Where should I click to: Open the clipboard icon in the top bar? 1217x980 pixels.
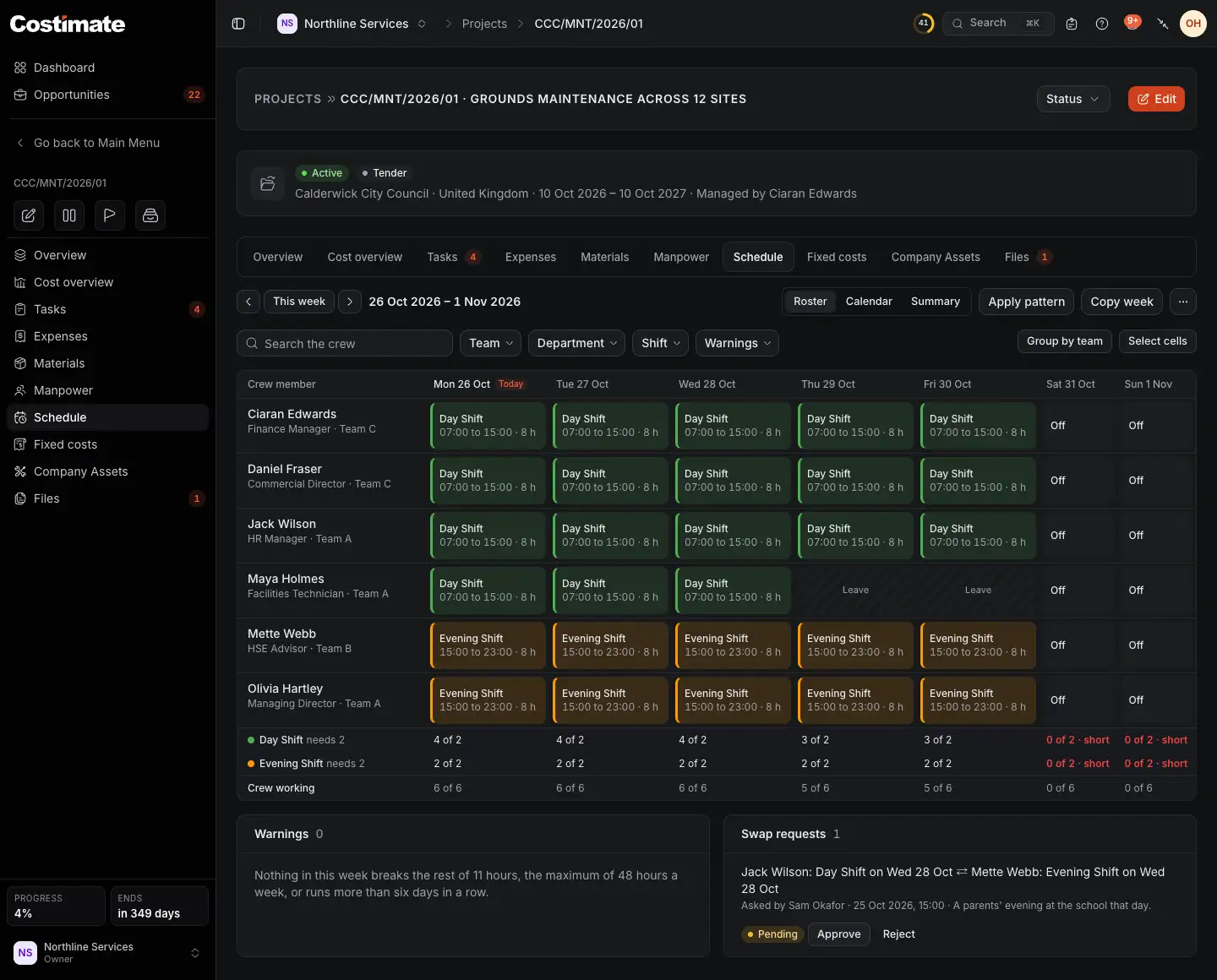(x=1072, y=24)
